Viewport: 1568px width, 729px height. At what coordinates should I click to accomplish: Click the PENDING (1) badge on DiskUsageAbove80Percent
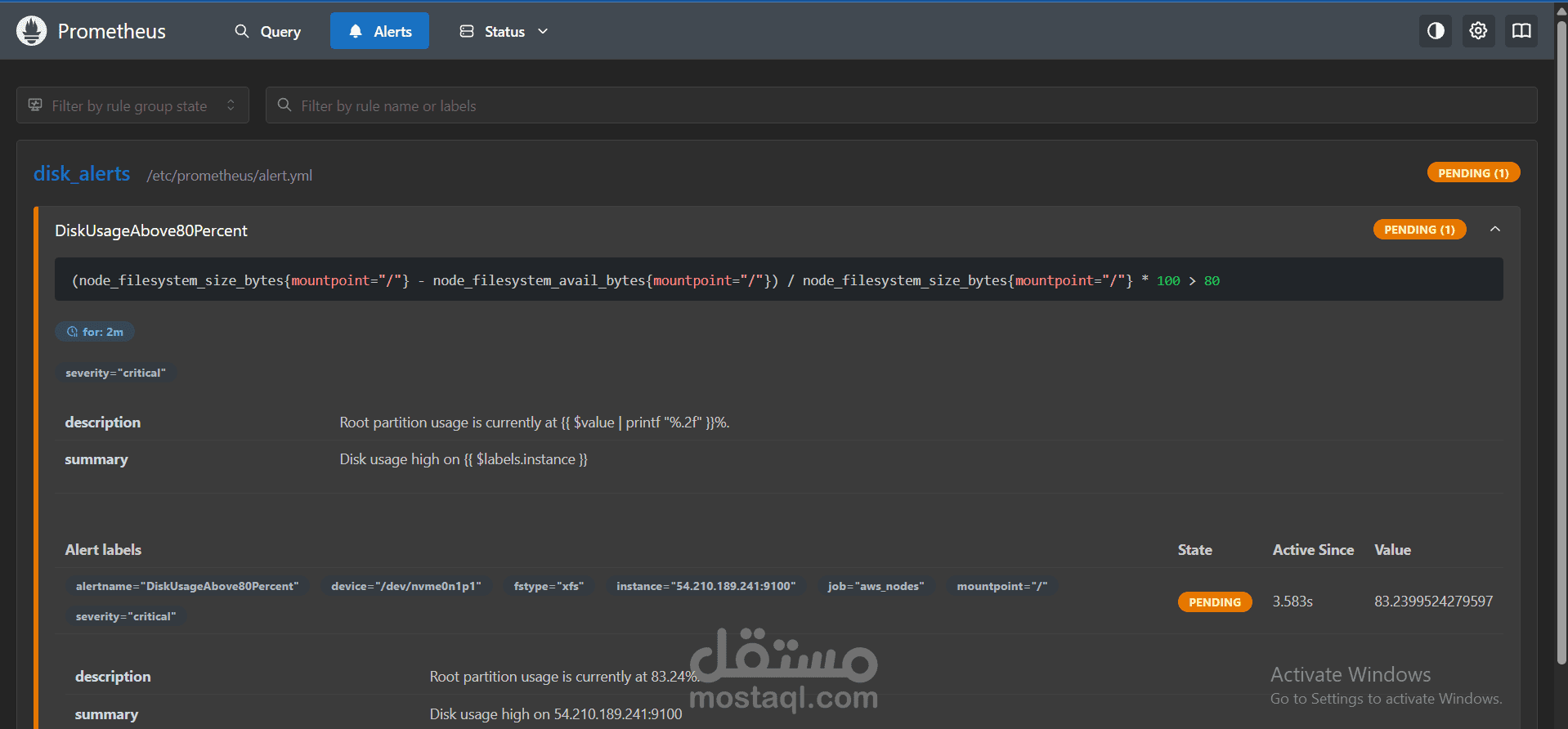1419,230
